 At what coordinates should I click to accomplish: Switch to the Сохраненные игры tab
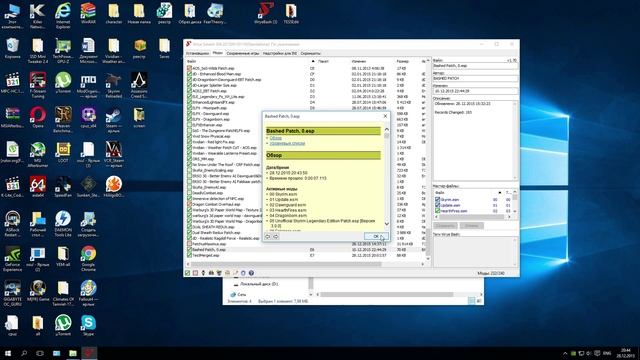coord(242,53)
